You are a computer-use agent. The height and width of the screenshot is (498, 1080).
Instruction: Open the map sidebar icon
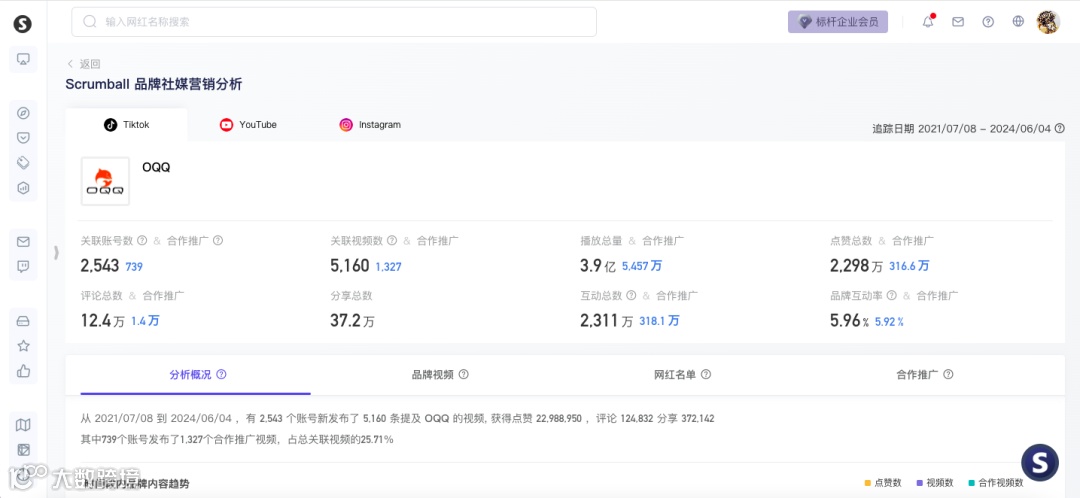[23, 425]
